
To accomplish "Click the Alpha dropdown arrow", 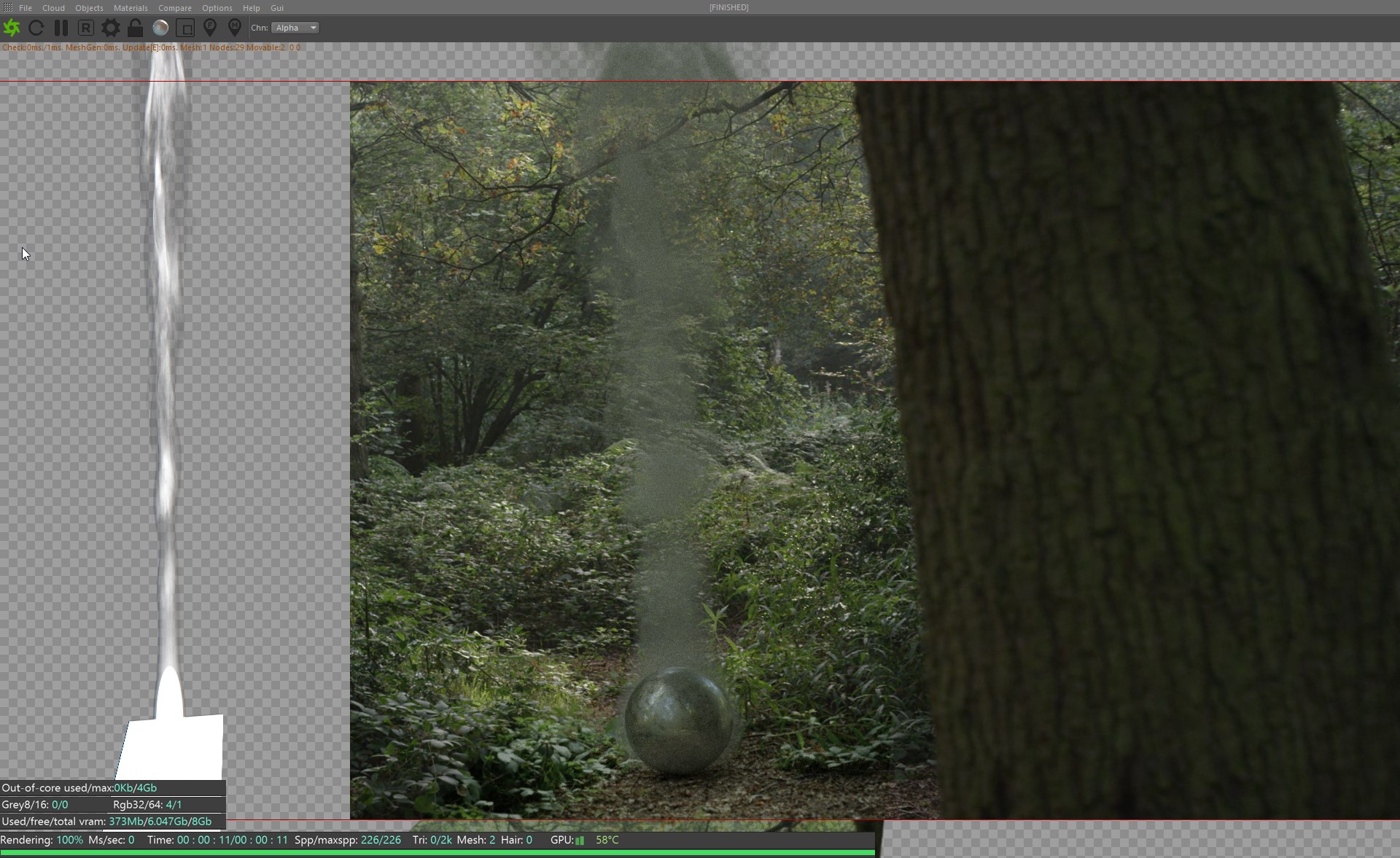I will point(314,28).
